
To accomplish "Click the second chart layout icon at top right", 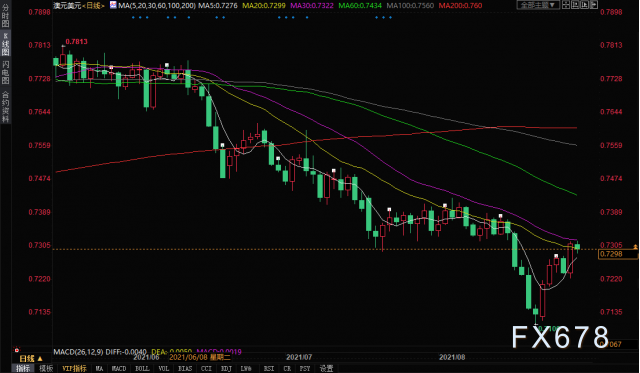I will pos(575,4).
